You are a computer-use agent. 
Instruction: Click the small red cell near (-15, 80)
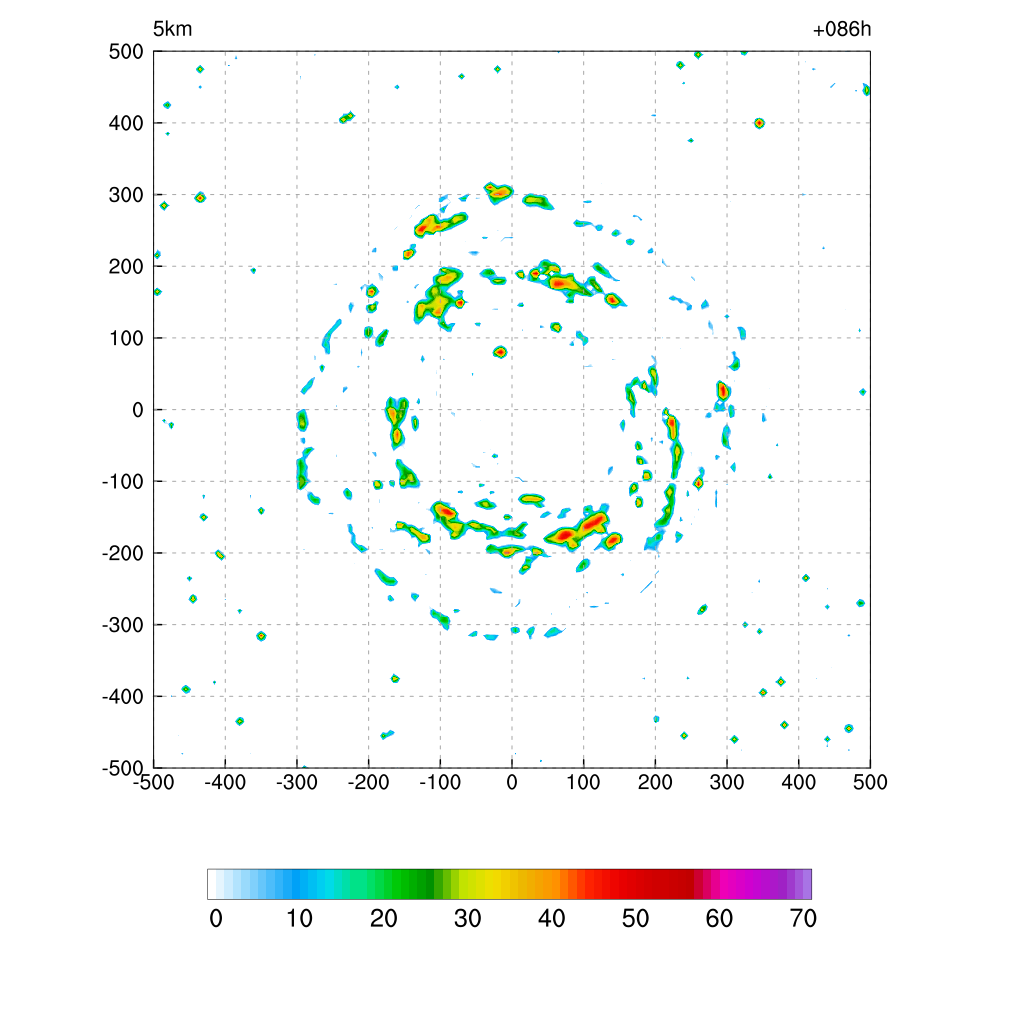click(500, 352)
